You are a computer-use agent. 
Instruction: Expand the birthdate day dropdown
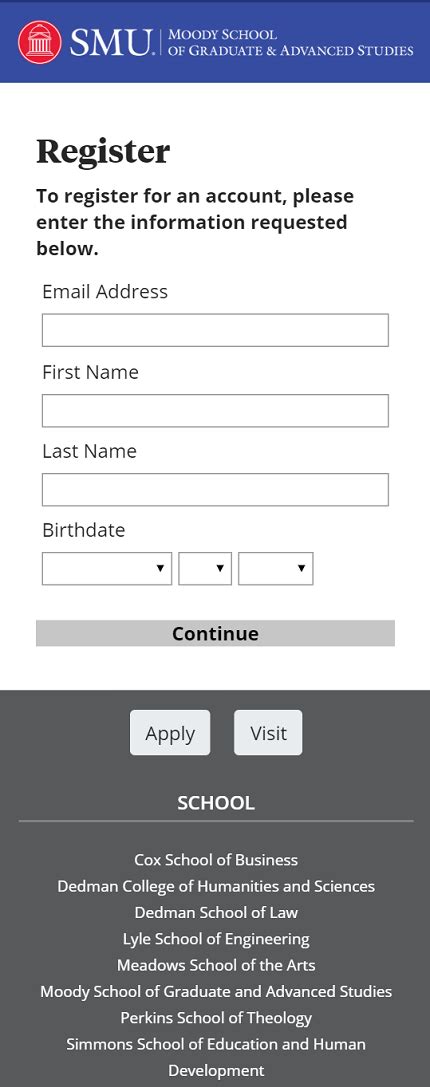pyautogui.click(x=205, y=568)
